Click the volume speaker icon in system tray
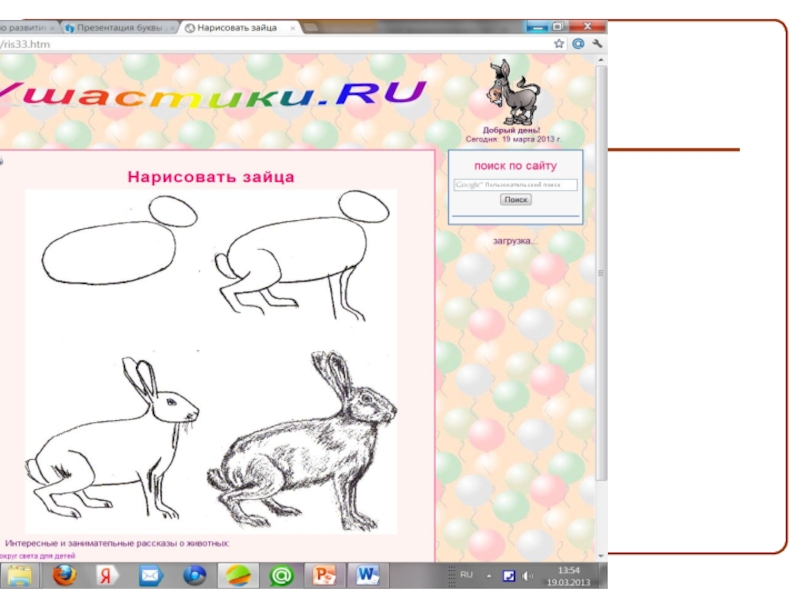Viewport: 800px width, 600px height. pos(528,576)
